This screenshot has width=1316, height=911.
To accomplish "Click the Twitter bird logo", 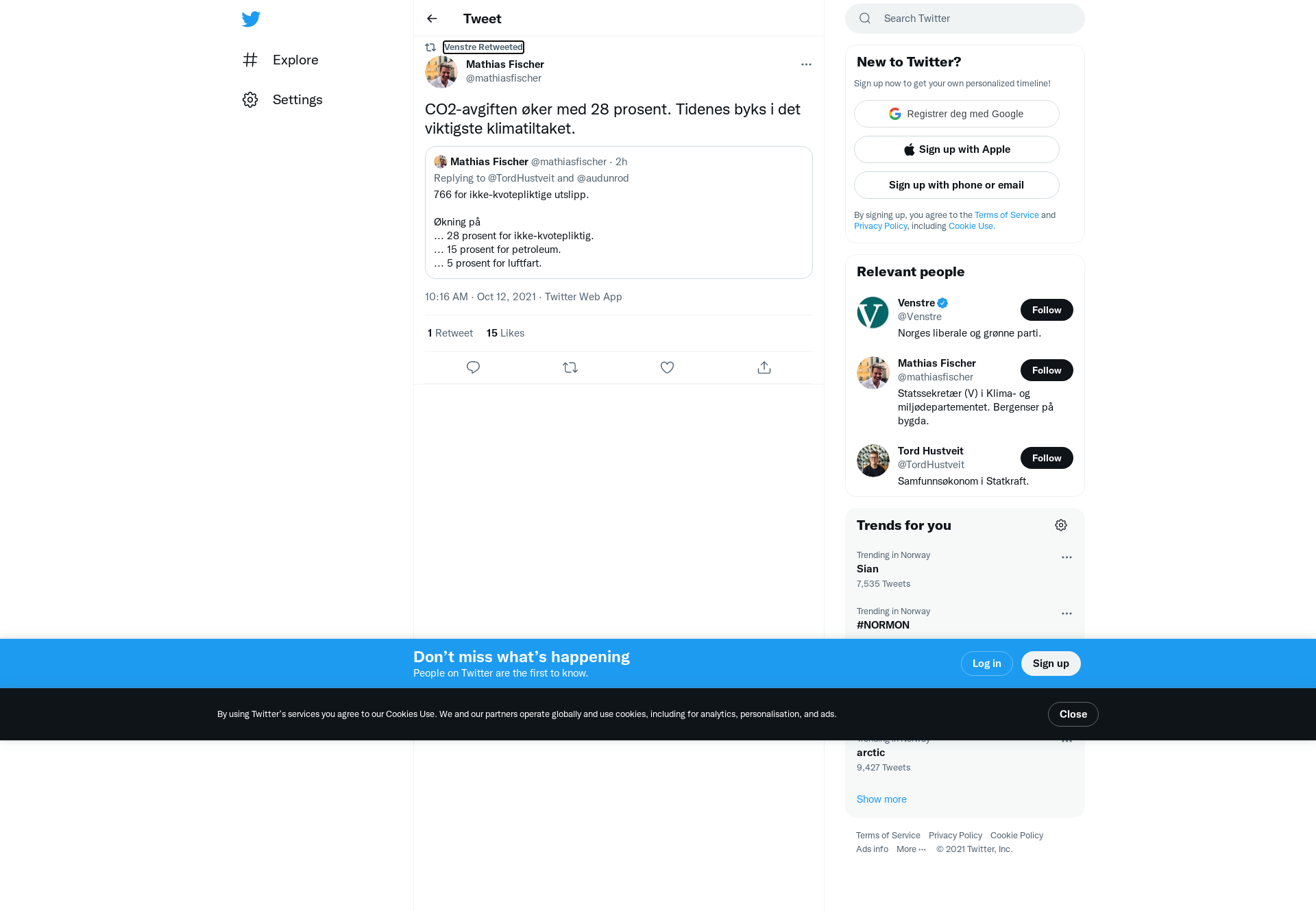I will (251, 19).
